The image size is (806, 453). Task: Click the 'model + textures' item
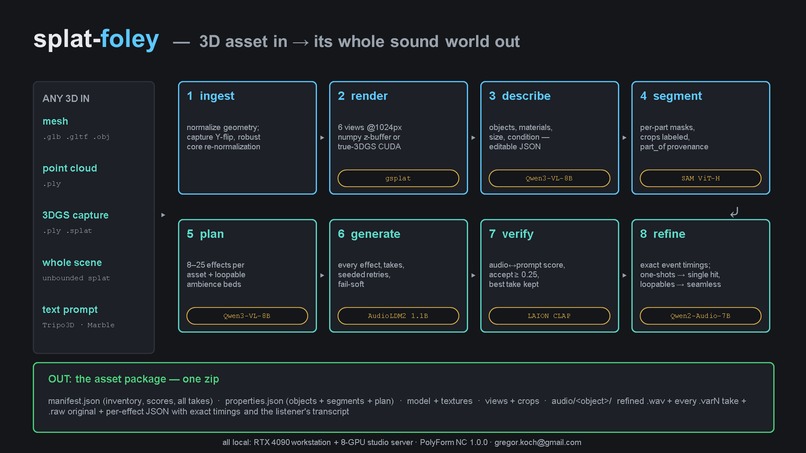[x=439, y=401]
